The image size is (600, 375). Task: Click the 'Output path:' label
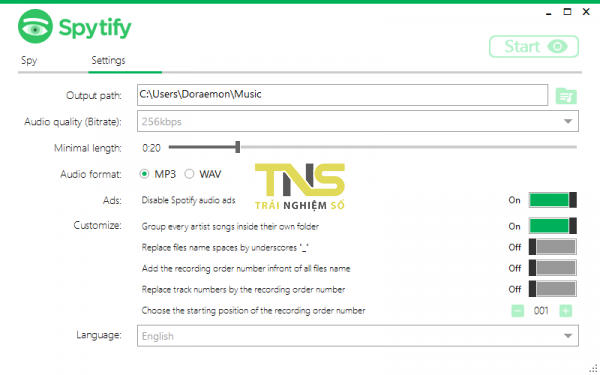[94, 95]
